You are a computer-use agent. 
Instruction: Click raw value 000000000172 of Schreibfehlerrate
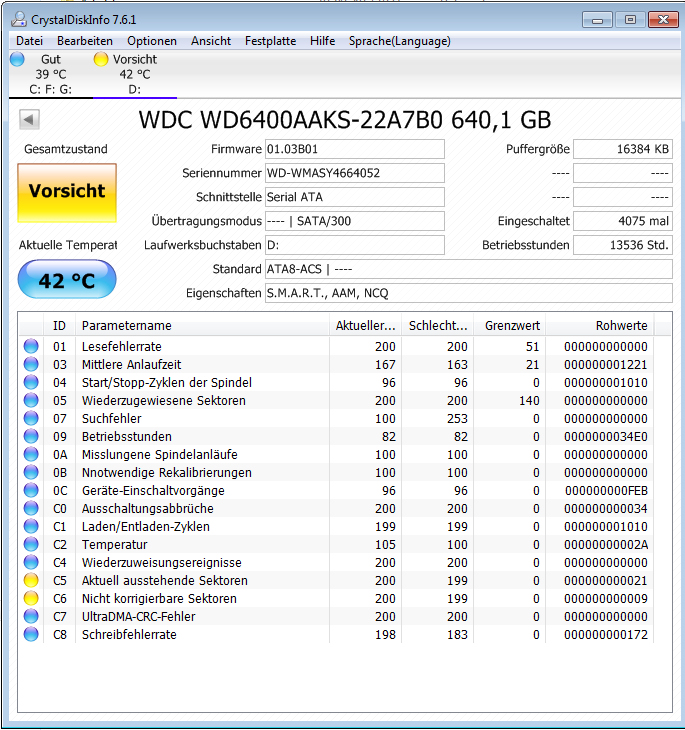click(x=606, y=635)
